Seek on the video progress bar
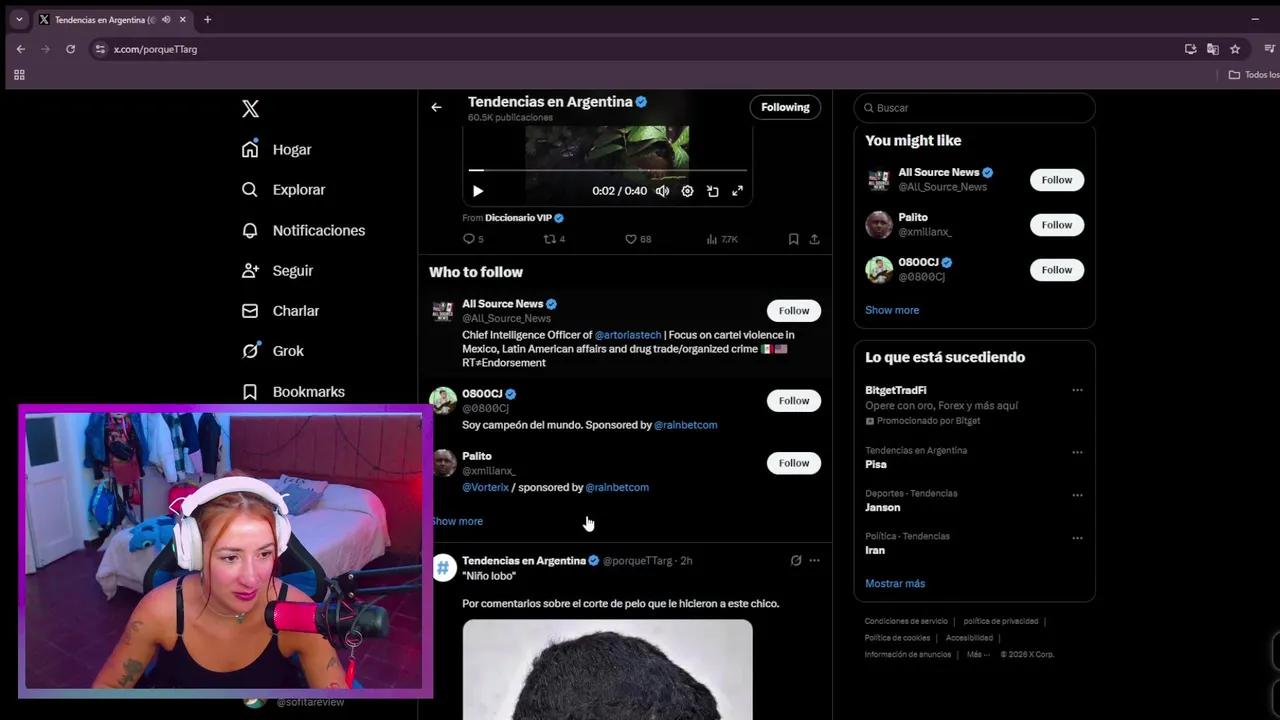This screenshot has height=720, width=1280. coord(607,171)
